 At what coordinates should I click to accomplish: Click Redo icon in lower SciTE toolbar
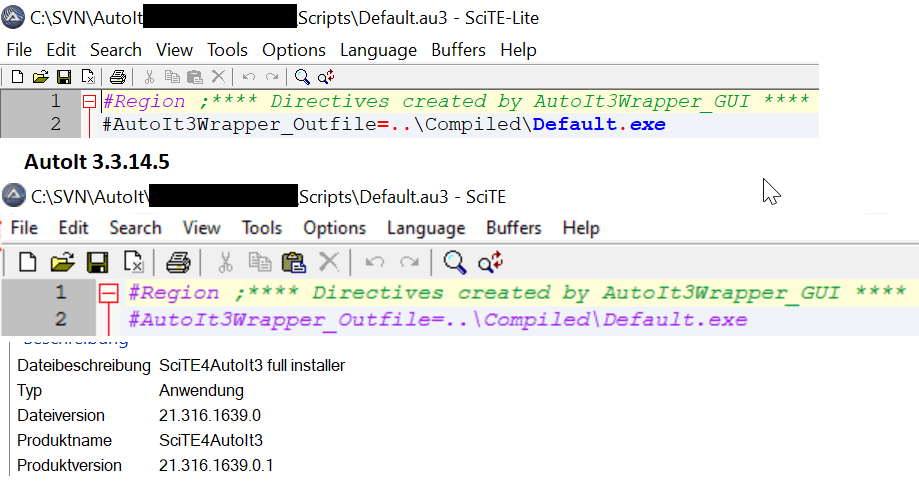pos(409,262)
